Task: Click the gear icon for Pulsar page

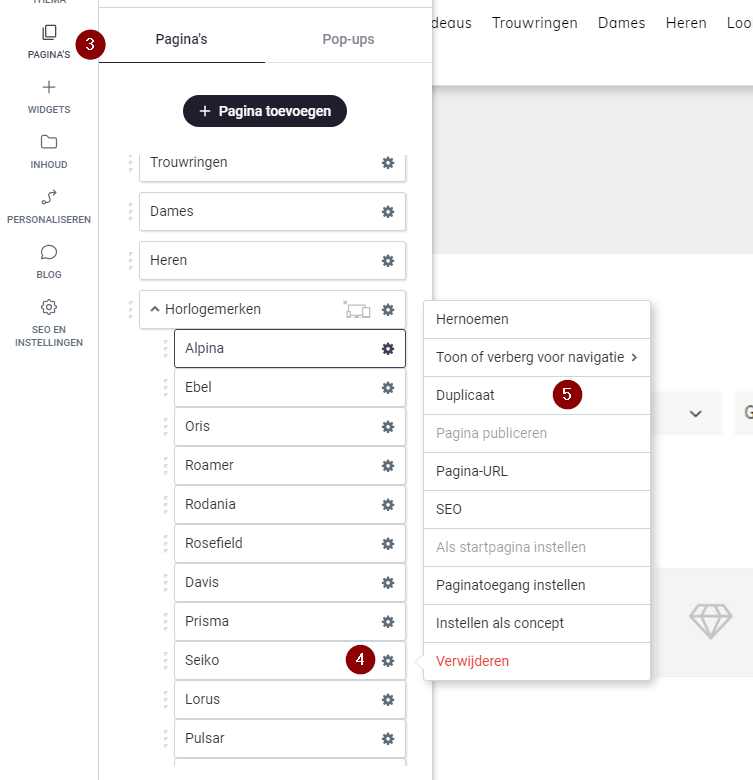Action: tap(388, 739)
